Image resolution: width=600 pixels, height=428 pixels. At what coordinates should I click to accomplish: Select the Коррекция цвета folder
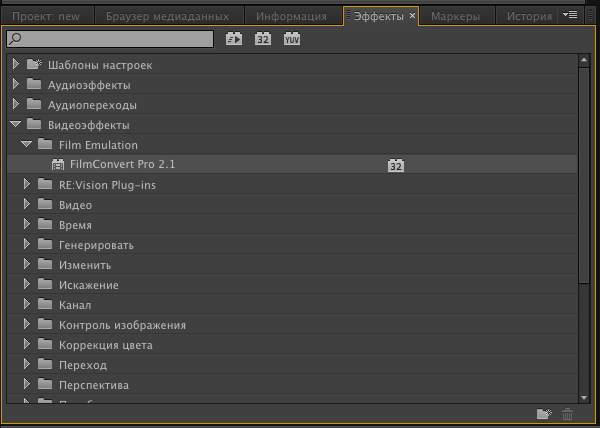(102, 345)
